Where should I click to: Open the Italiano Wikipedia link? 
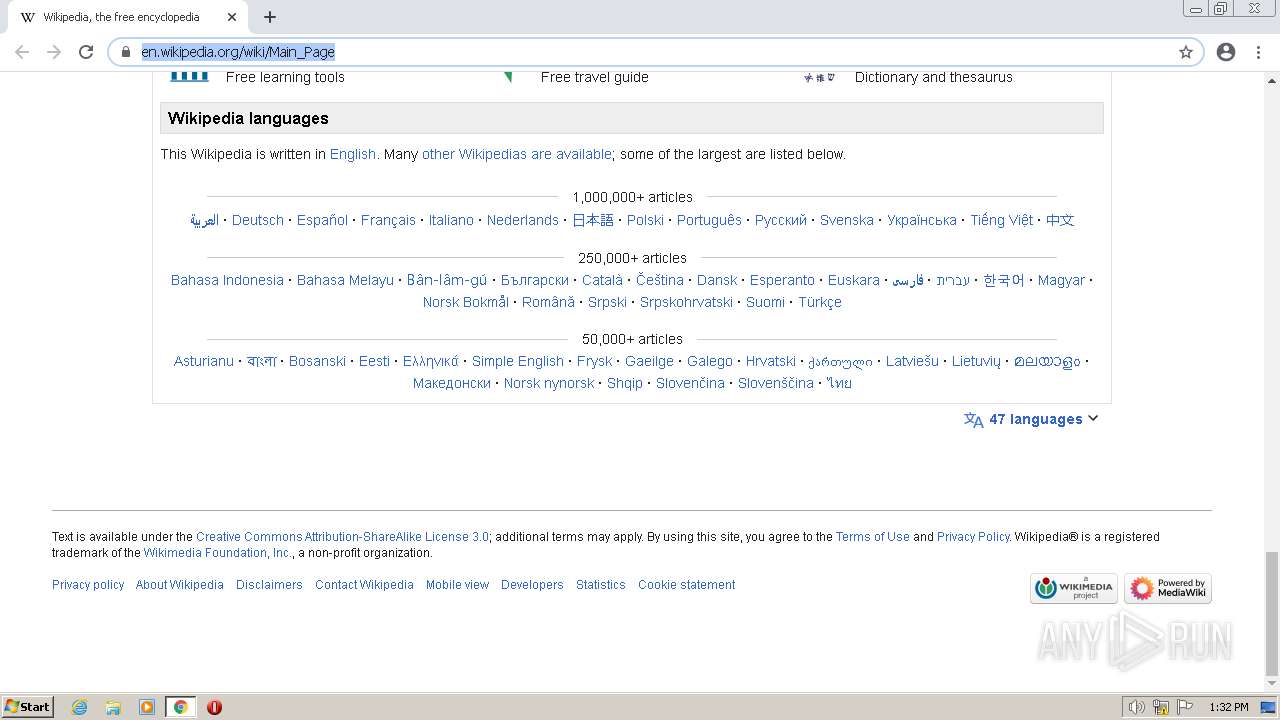(451, 220)
